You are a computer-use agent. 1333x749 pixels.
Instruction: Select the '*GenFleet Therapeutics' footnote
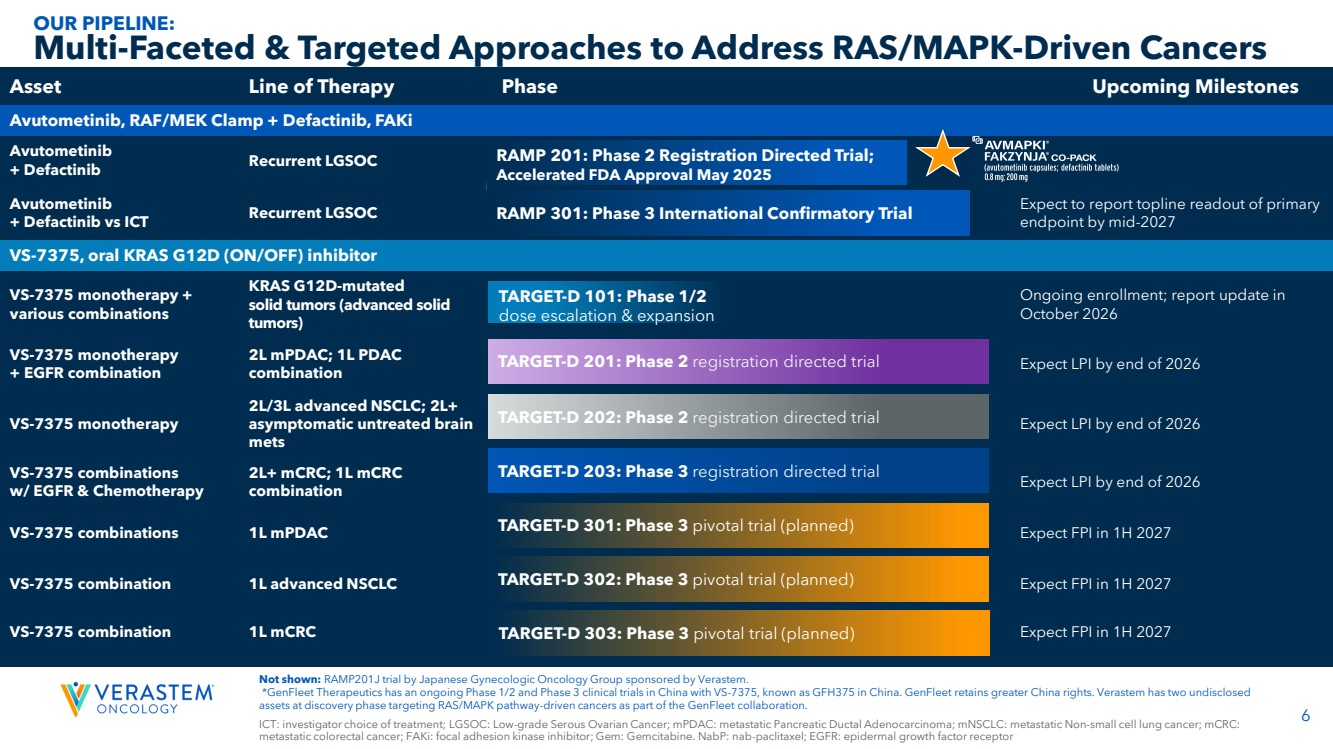click(x=755, y=698)
